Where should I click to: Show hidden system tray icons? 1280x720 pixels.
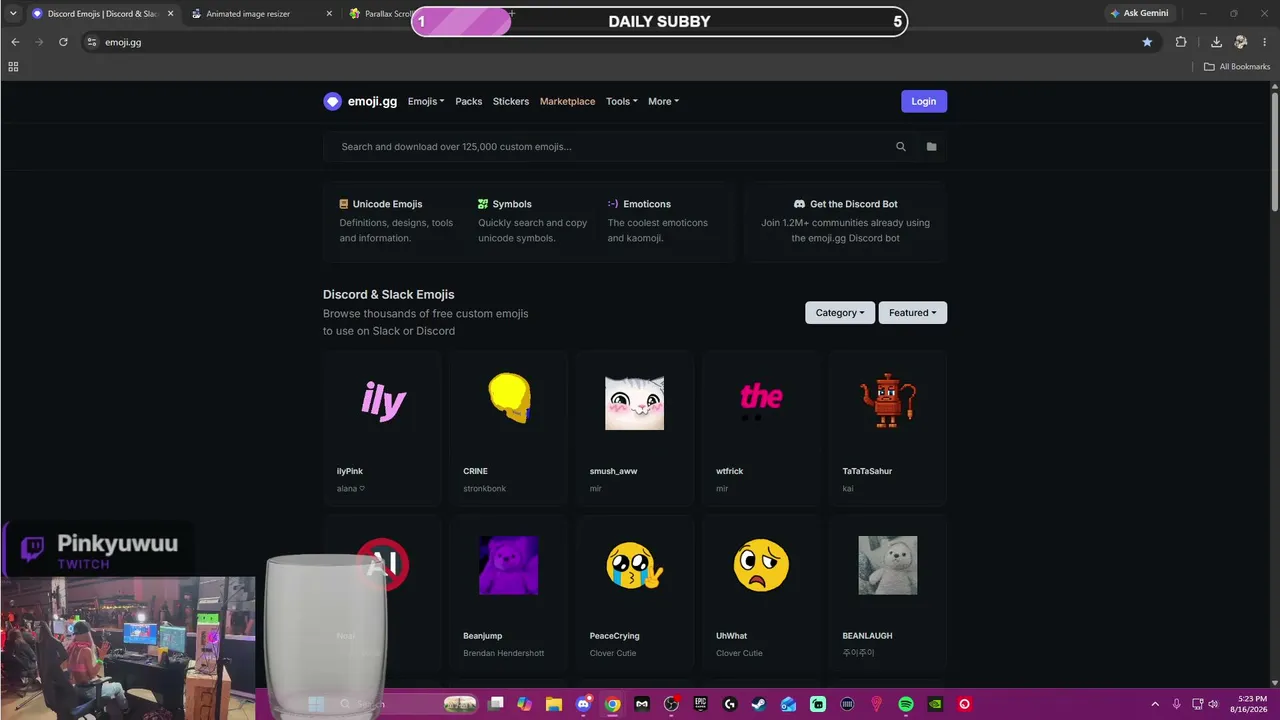pyautogui.click(x=1155, y=704)
